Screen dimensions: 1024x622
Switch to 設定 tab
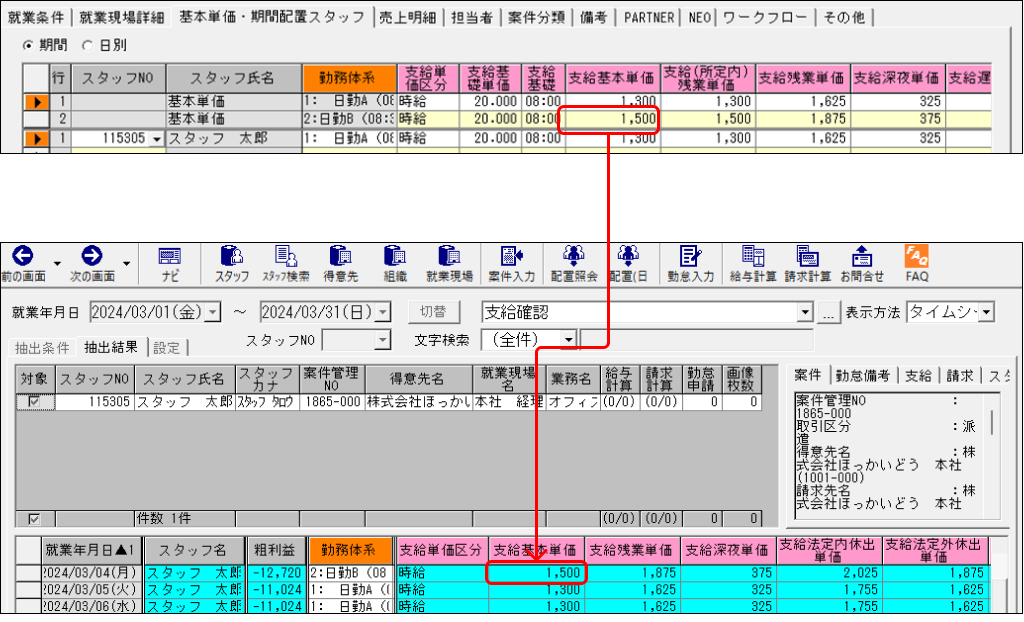click(167, 348)
